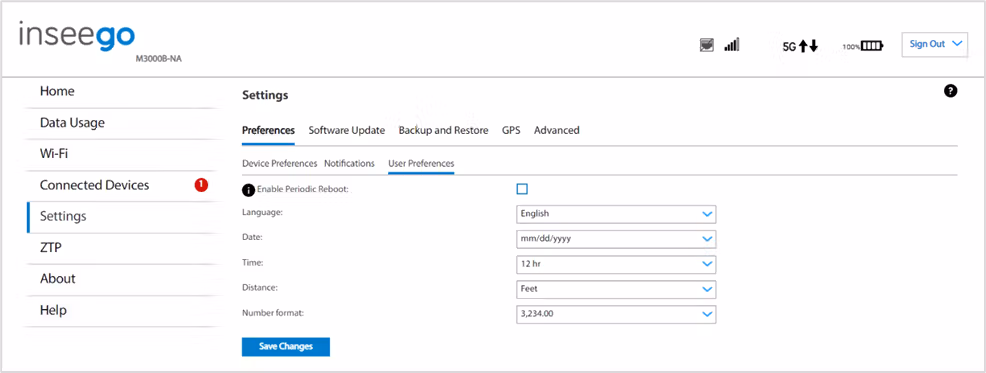Open the Sign Out menu
Image resolution: width=986 pixels, height=373 pixels.
coord(935,44)
